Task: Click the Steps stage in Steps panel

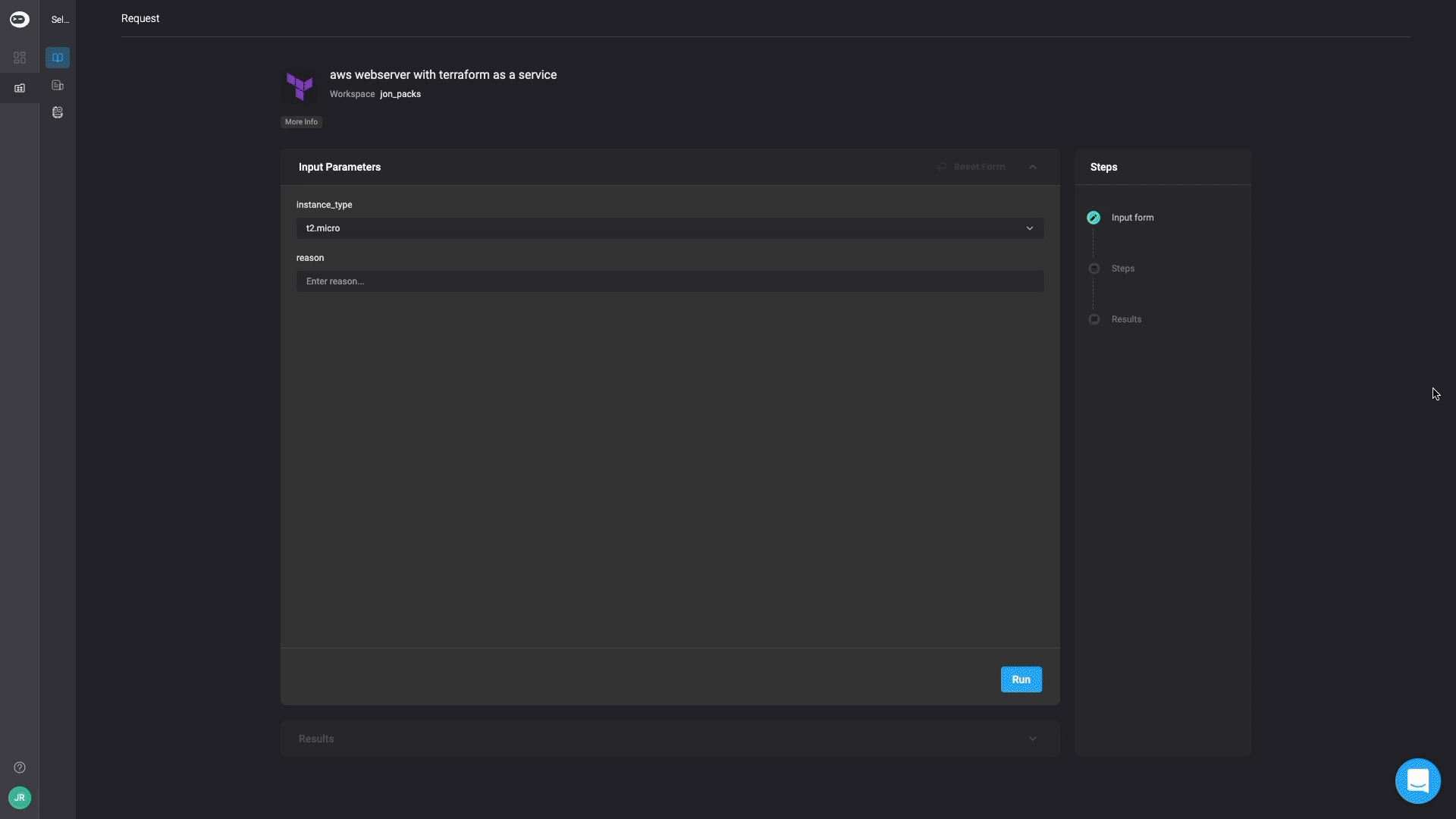Action: (1122, 268)
